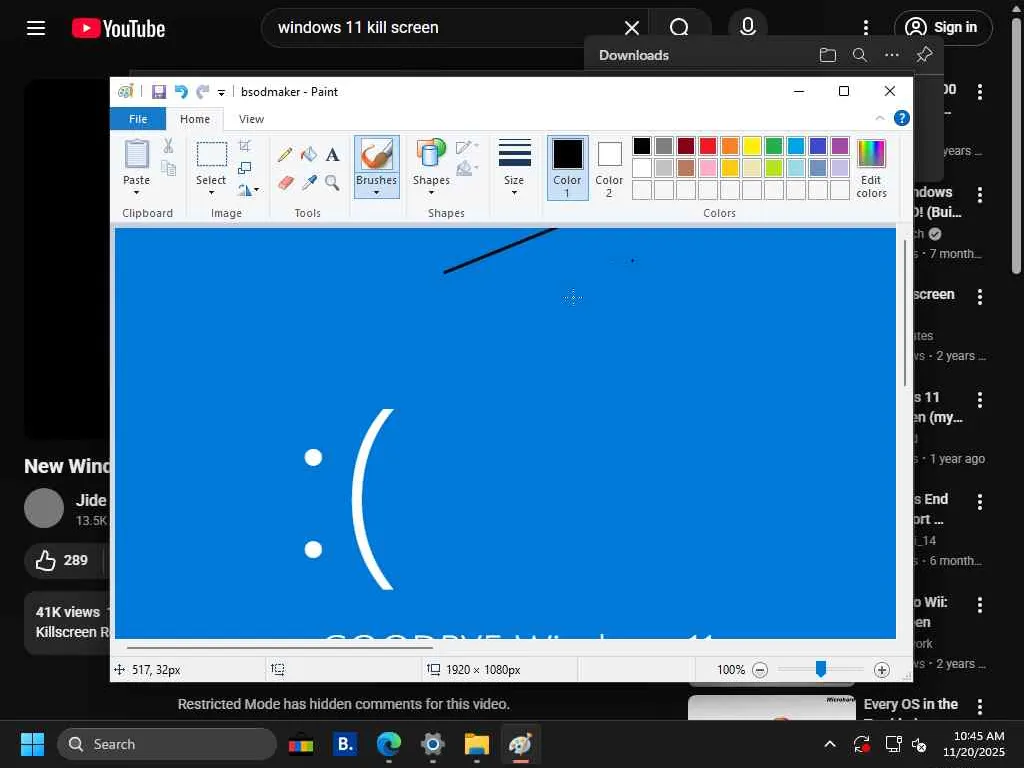Click the Brushes tool button

click(x=377, y=167)
